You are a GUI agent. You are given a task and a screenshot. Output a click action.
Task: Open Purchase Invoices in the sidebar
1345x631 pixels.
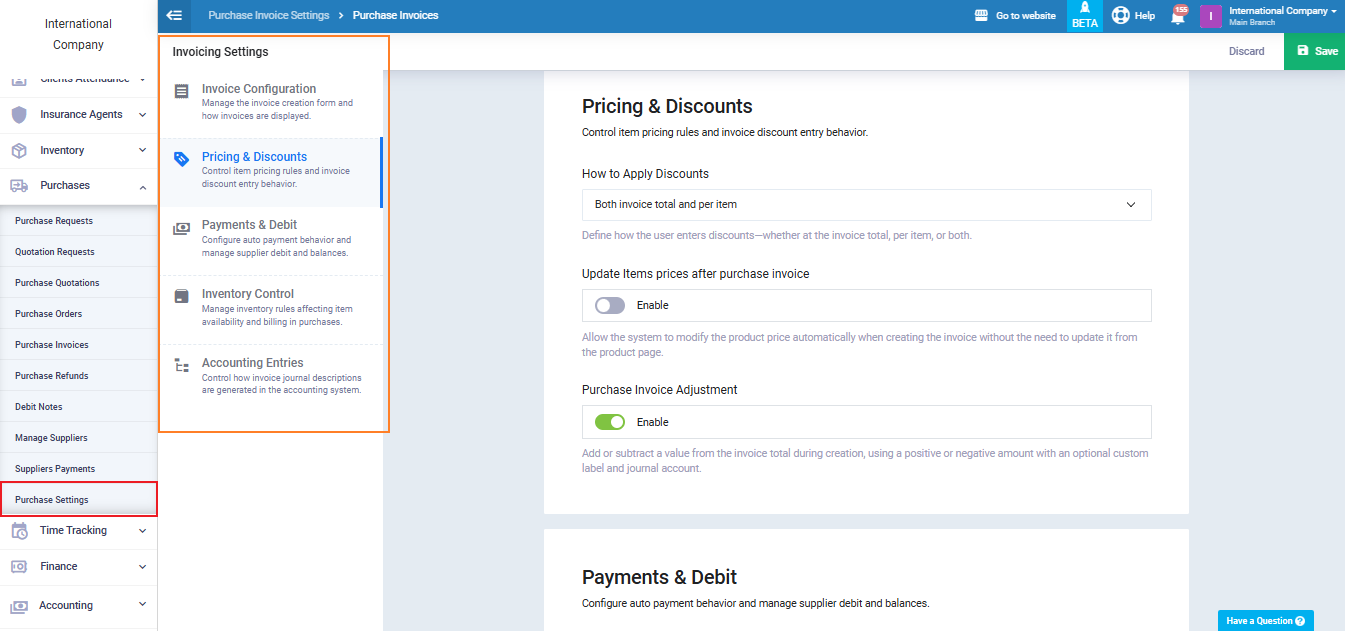52,345
